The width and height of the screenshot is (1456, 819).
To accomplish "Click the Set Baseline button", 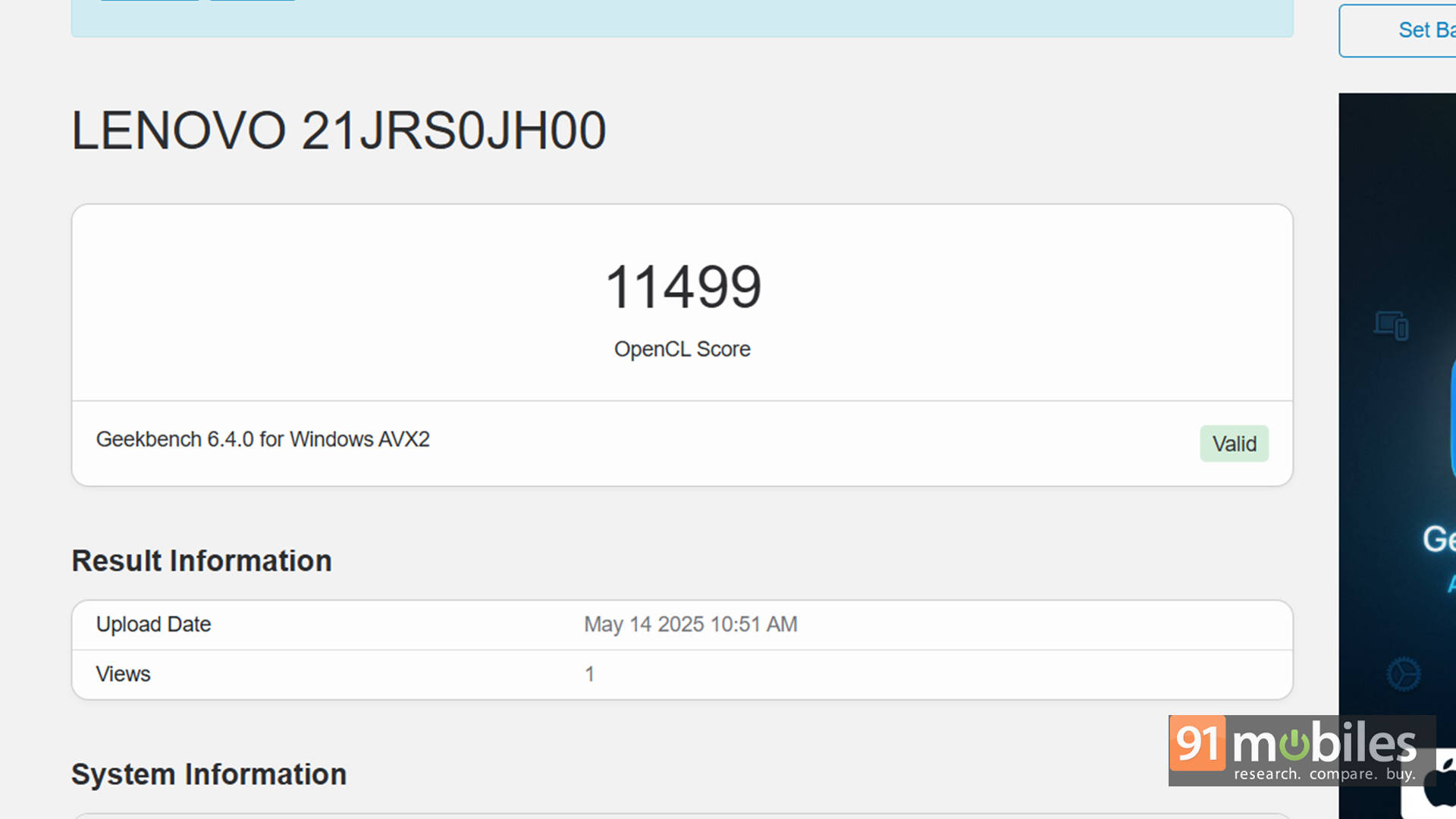I will click(x=1398, y=30).
